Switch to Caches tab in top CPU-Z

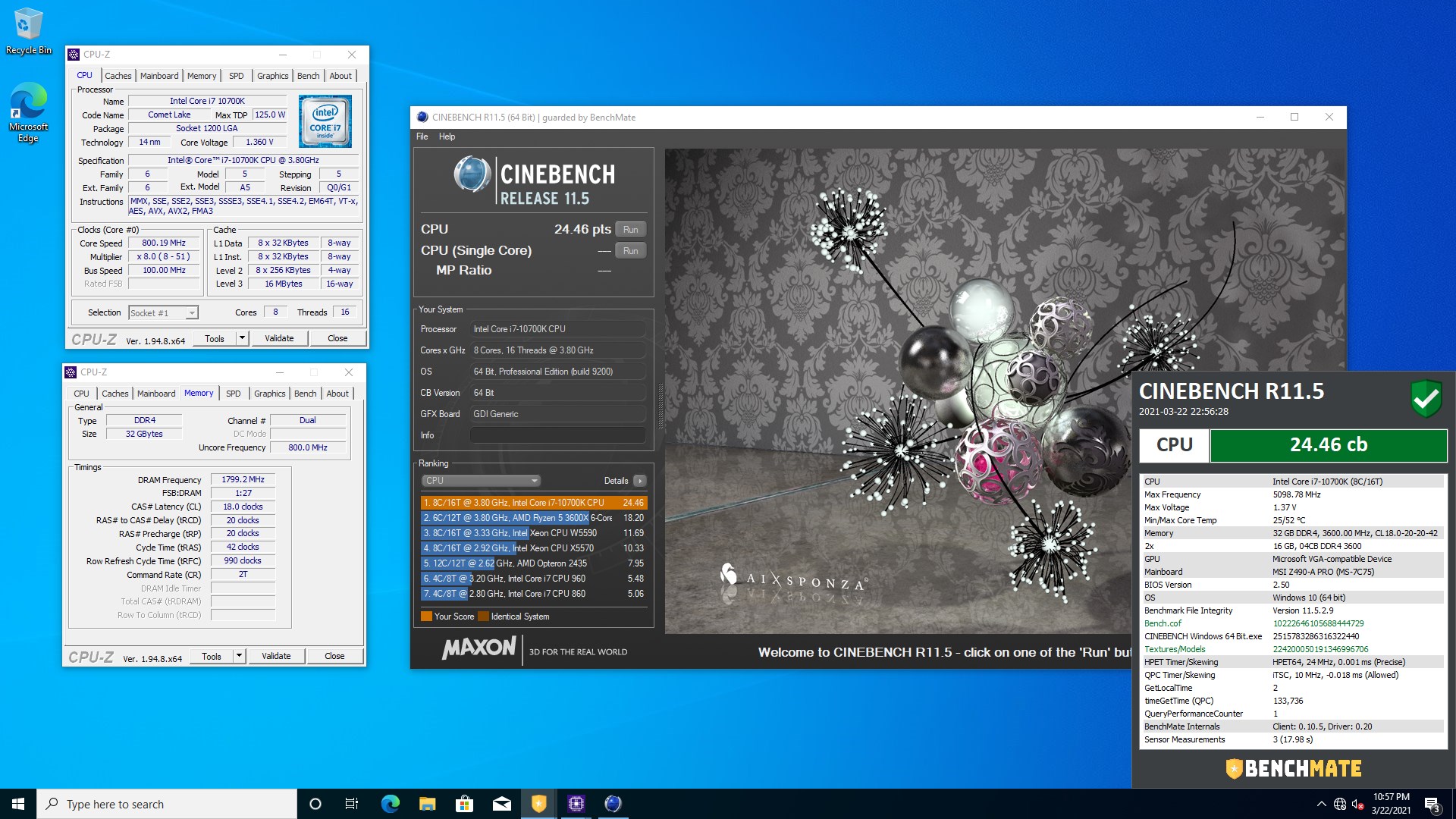[x=118, y=76]
